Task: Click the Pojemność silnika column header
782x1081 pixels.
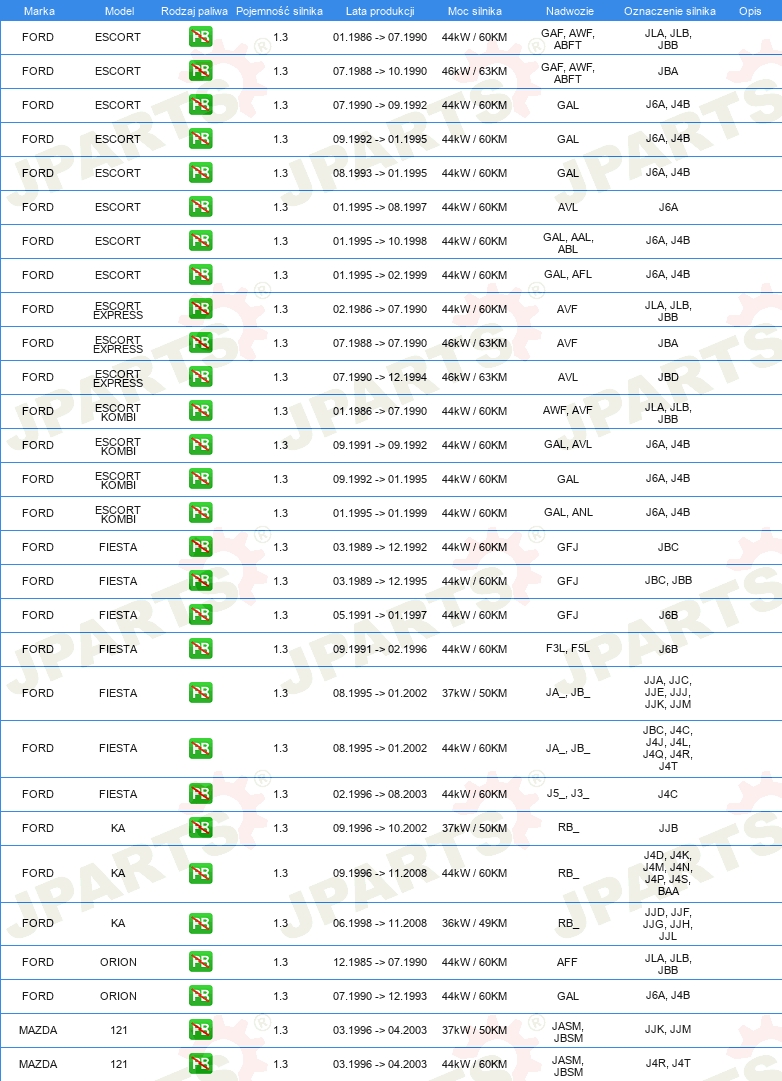Action: 279,11
